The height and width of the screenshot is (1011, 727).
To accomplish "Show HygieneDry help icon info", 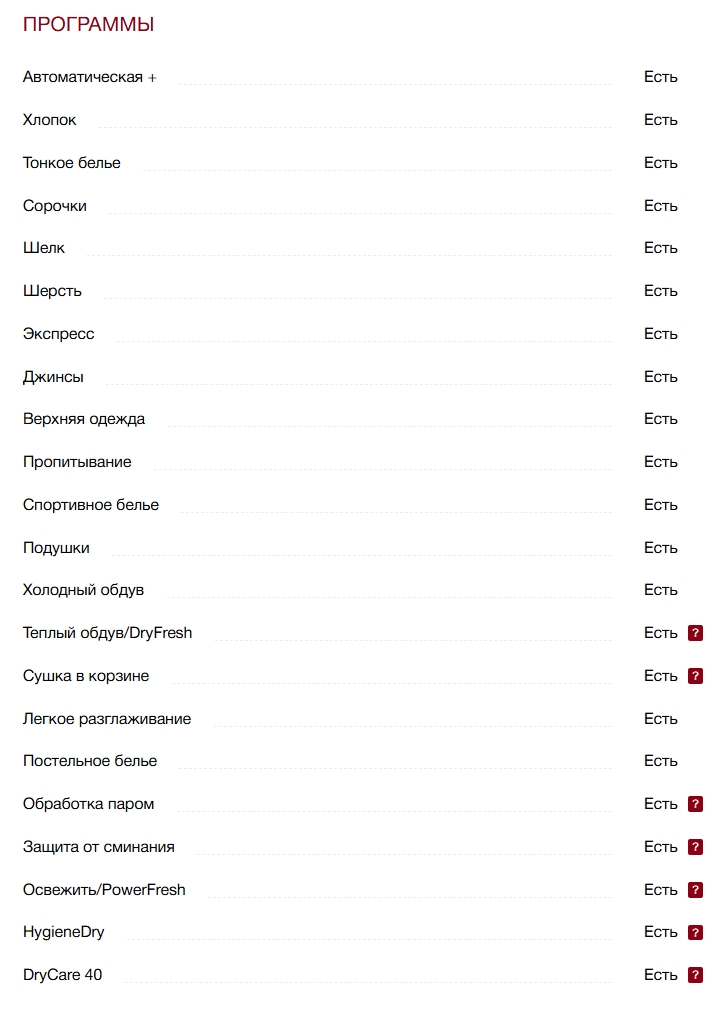I will coord(695,932).
